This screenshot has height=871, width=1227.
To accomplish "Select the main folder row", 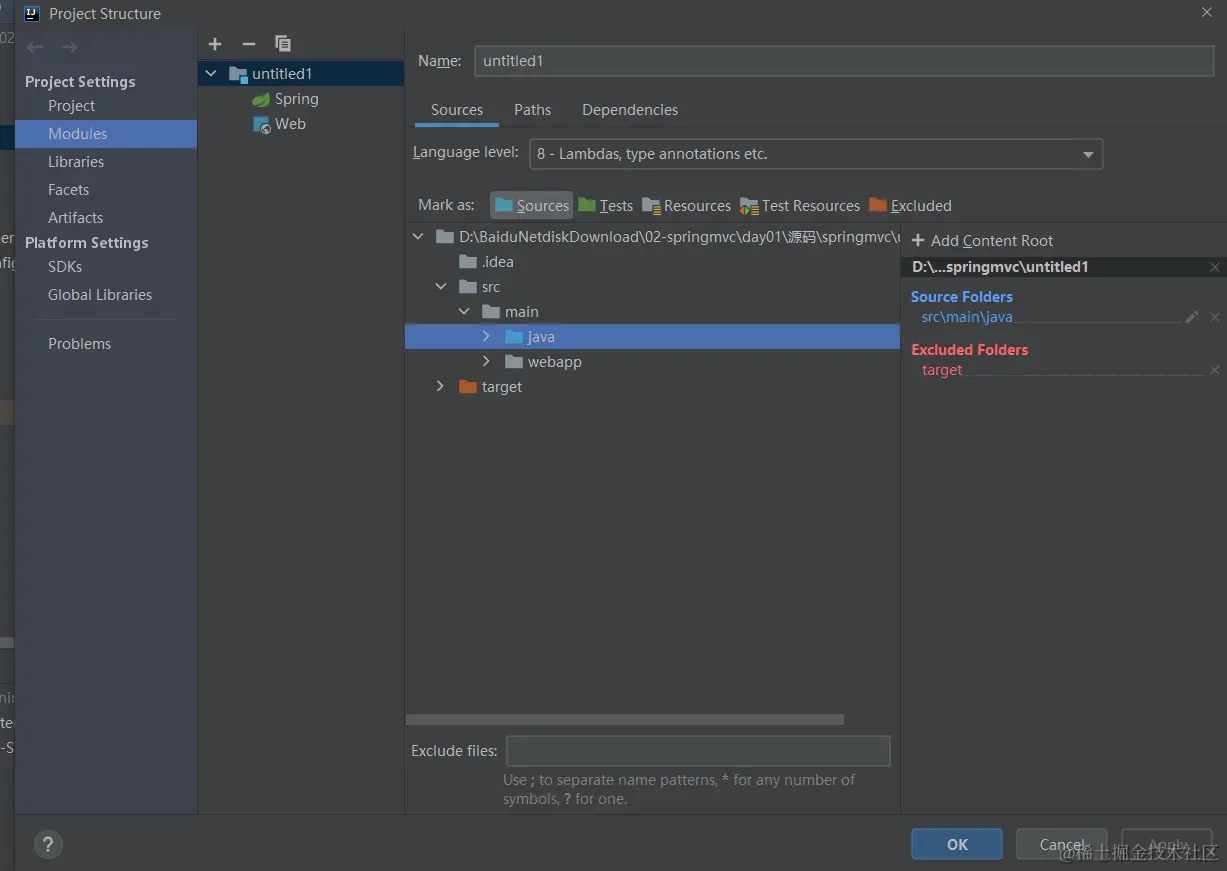I will 652,312.
